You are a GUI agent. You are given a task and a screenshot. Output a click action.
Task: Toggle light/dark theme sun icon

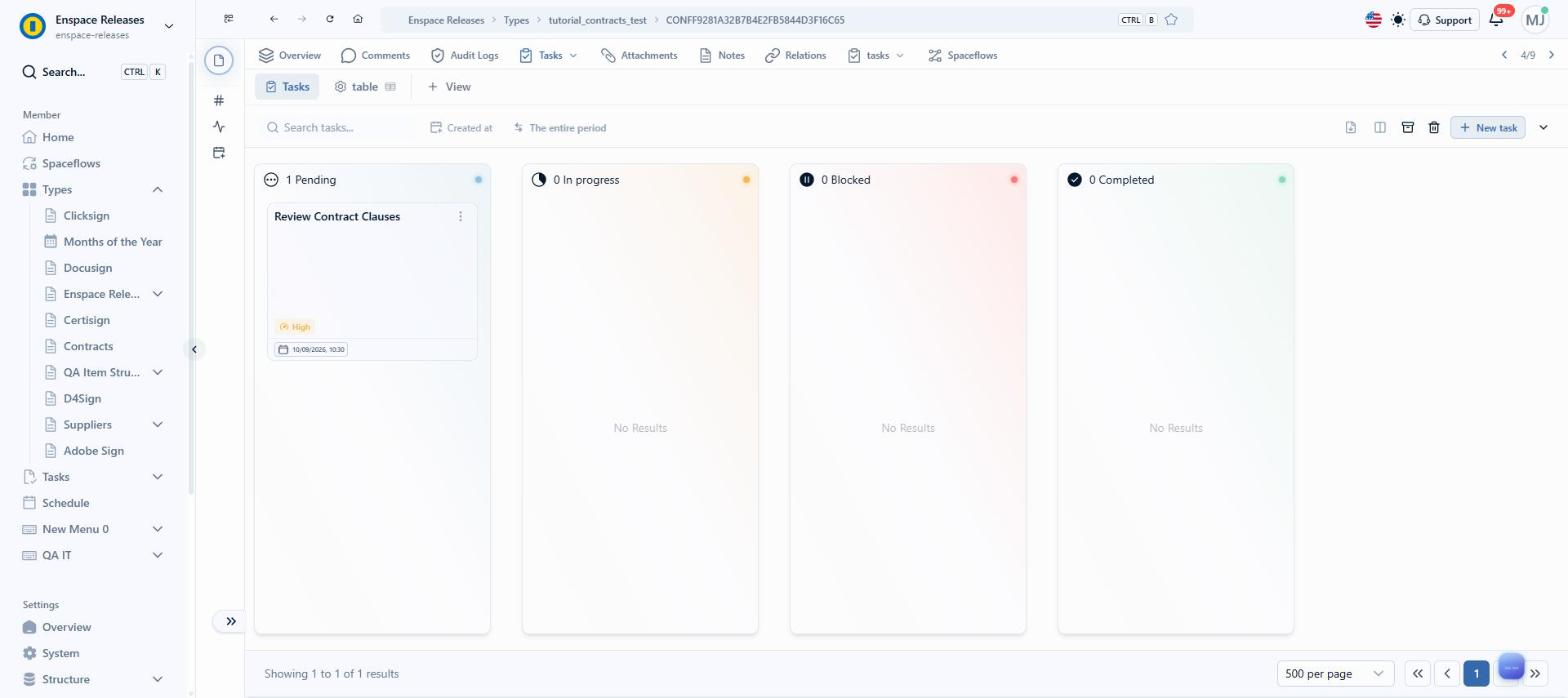[x=1397, y=19]
